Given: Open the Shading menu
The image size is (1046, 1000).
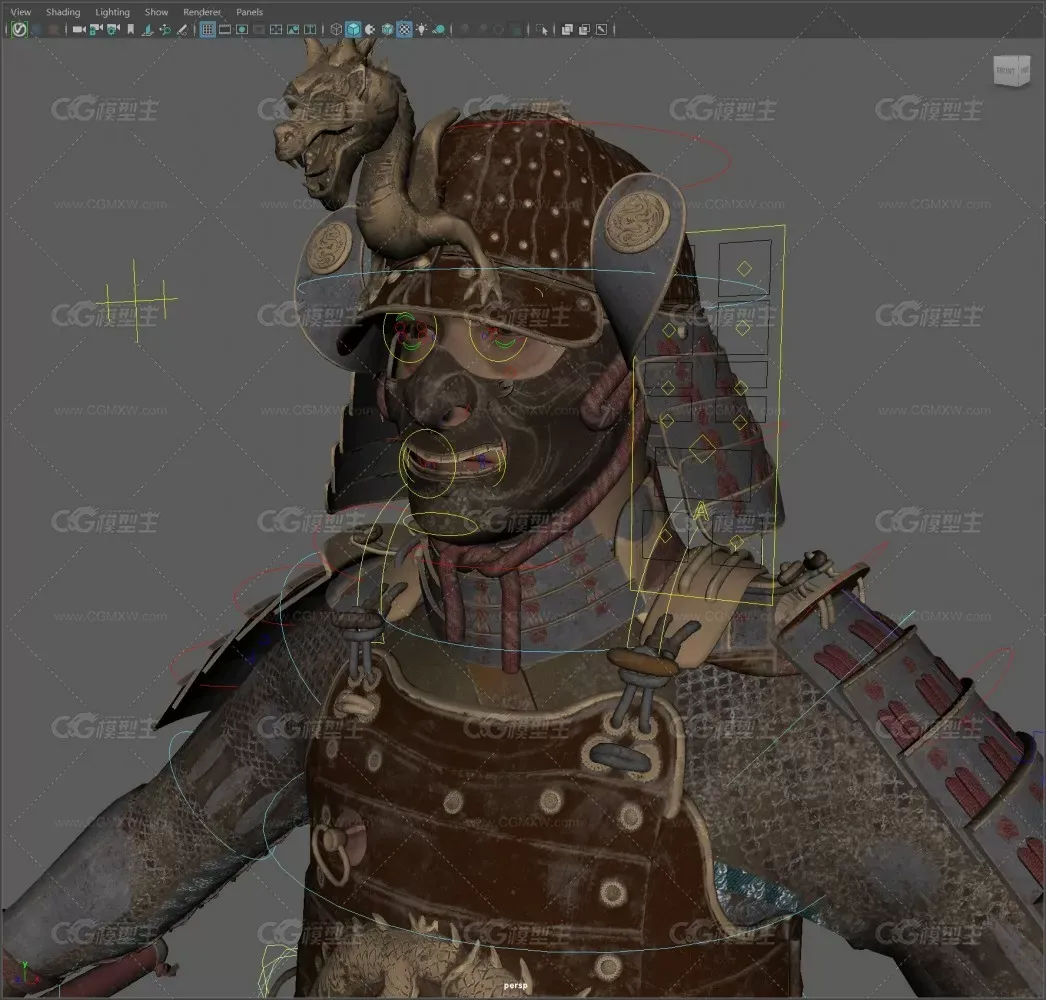Looking at the screenshot, I should point(63,12).
